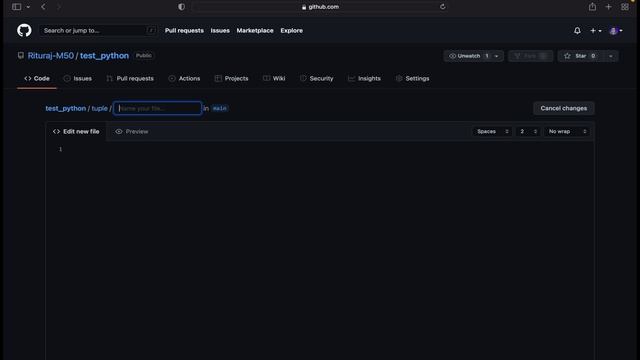Click the disabled Fork button
640x360 pixels.
531,56
